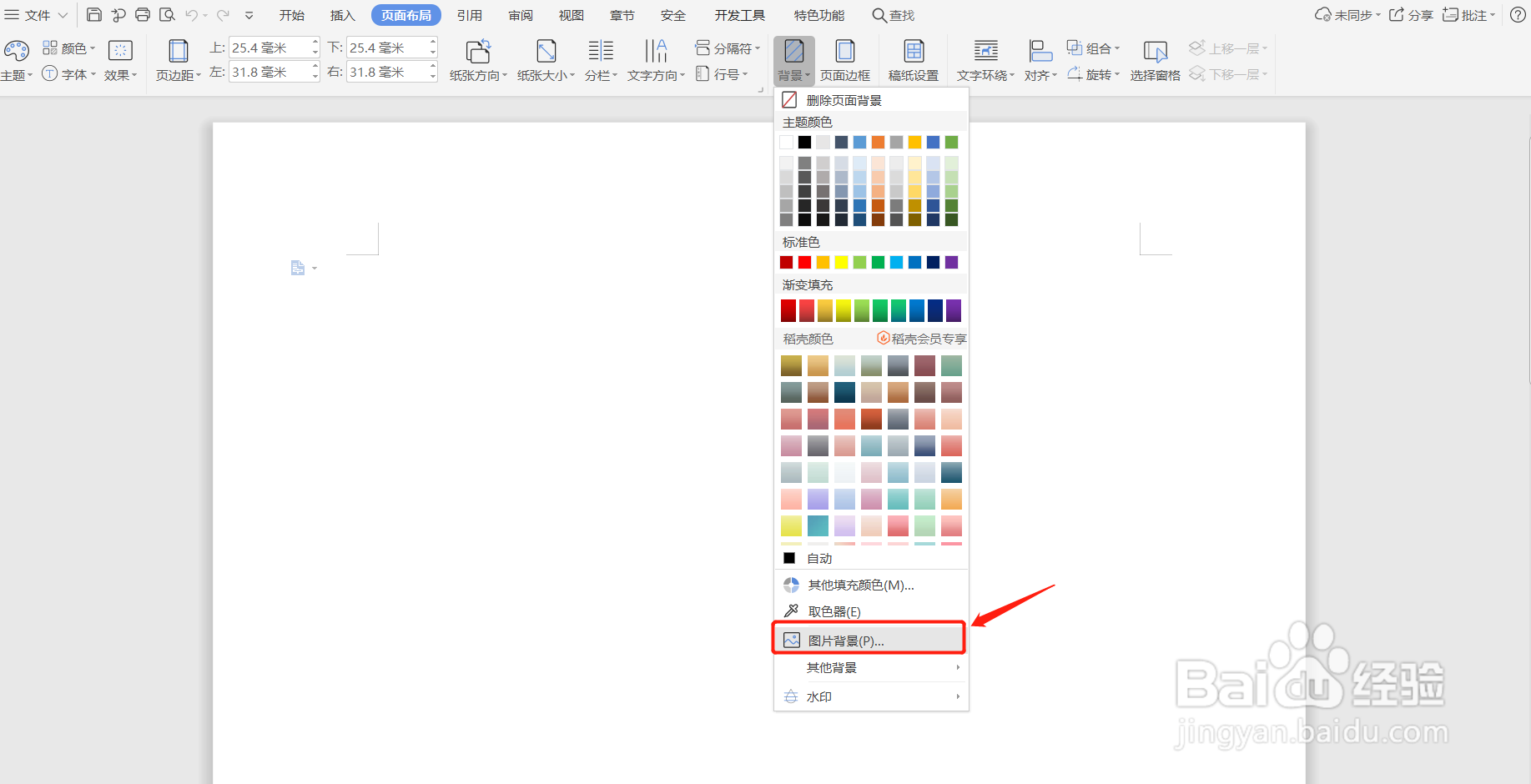The image size is (1531, 784).
Task: Click the 旋转 rotate icon
Action: (1075, 73)
